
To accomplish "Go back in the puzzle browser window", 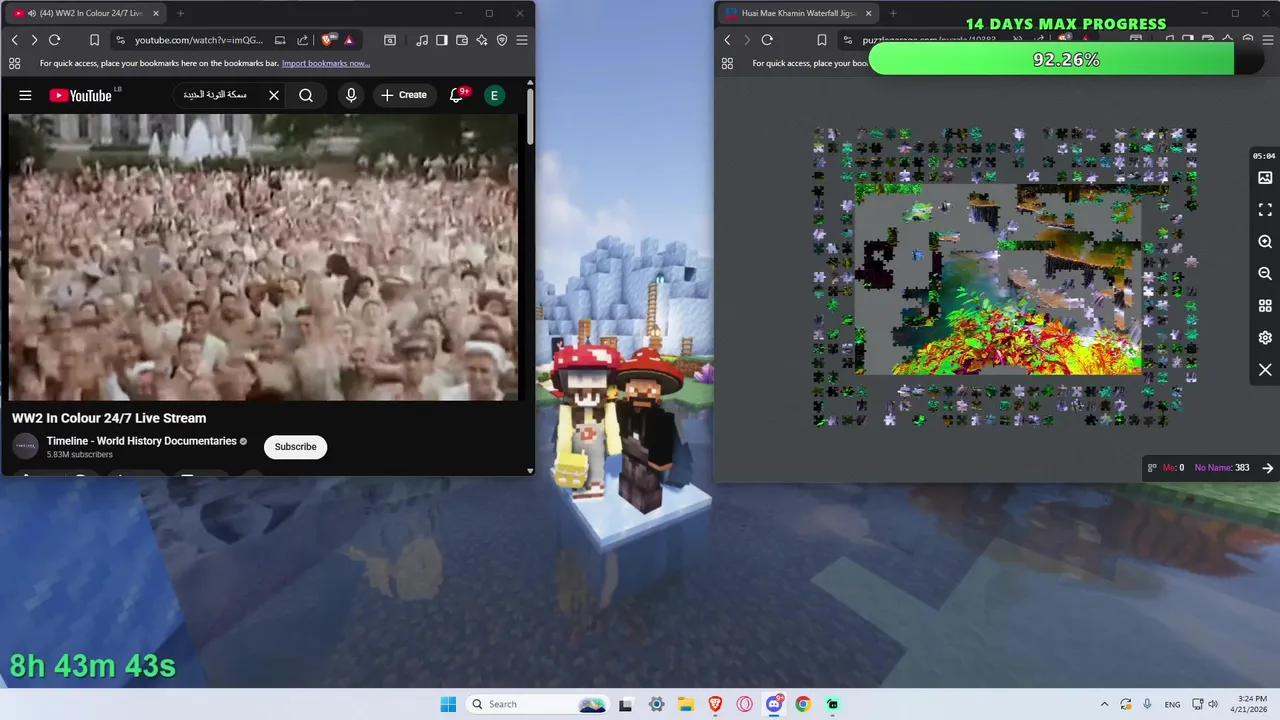I will tap(727, 40).
